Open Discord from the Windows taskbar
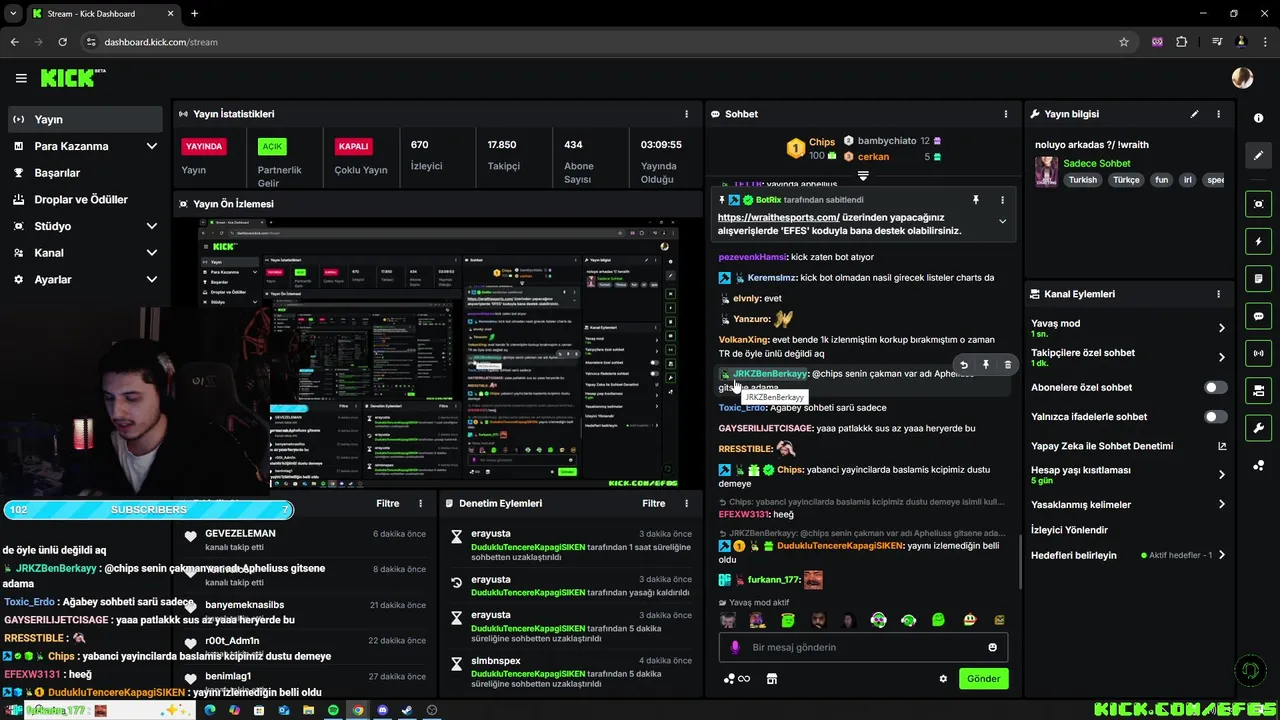This screenshot has height=720, width=1280. [382, 710]
